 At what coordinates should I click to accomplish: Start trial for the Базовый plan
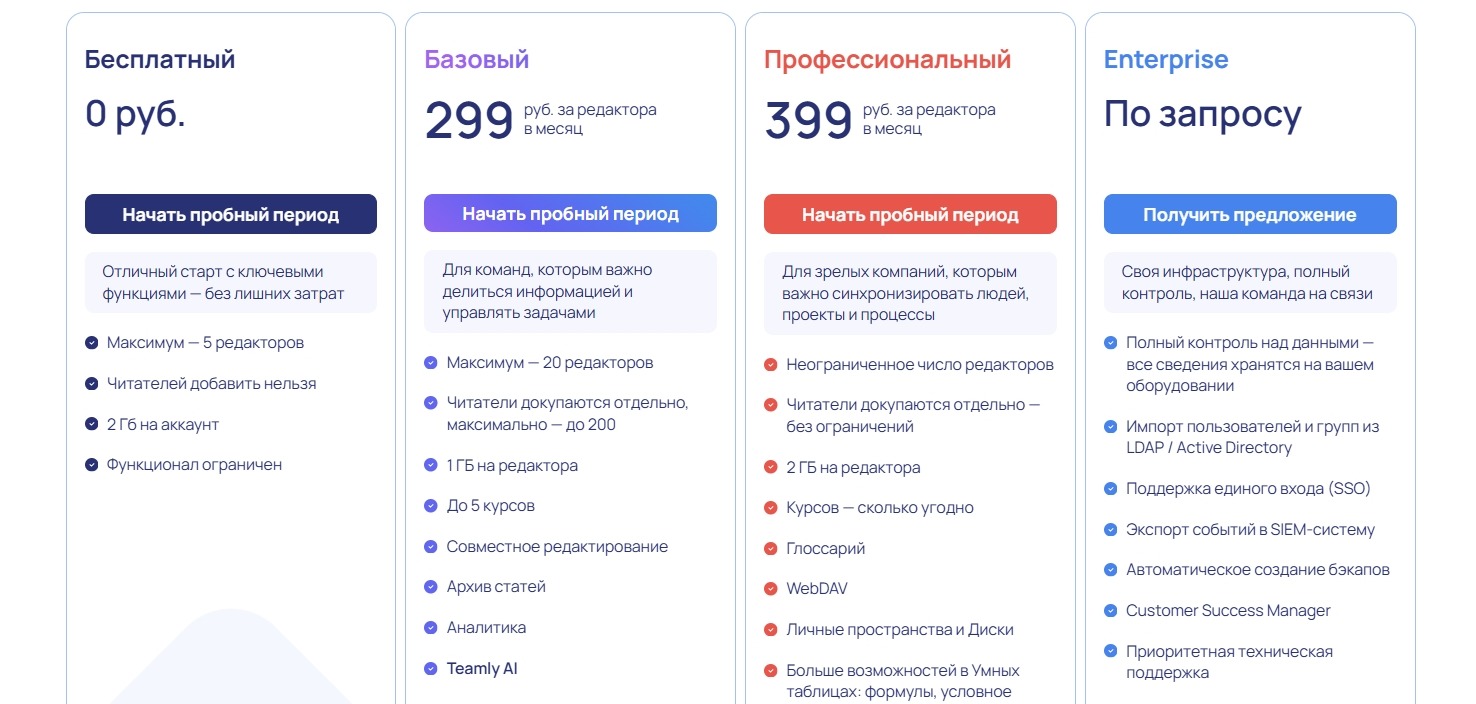[x=570, y=213]
